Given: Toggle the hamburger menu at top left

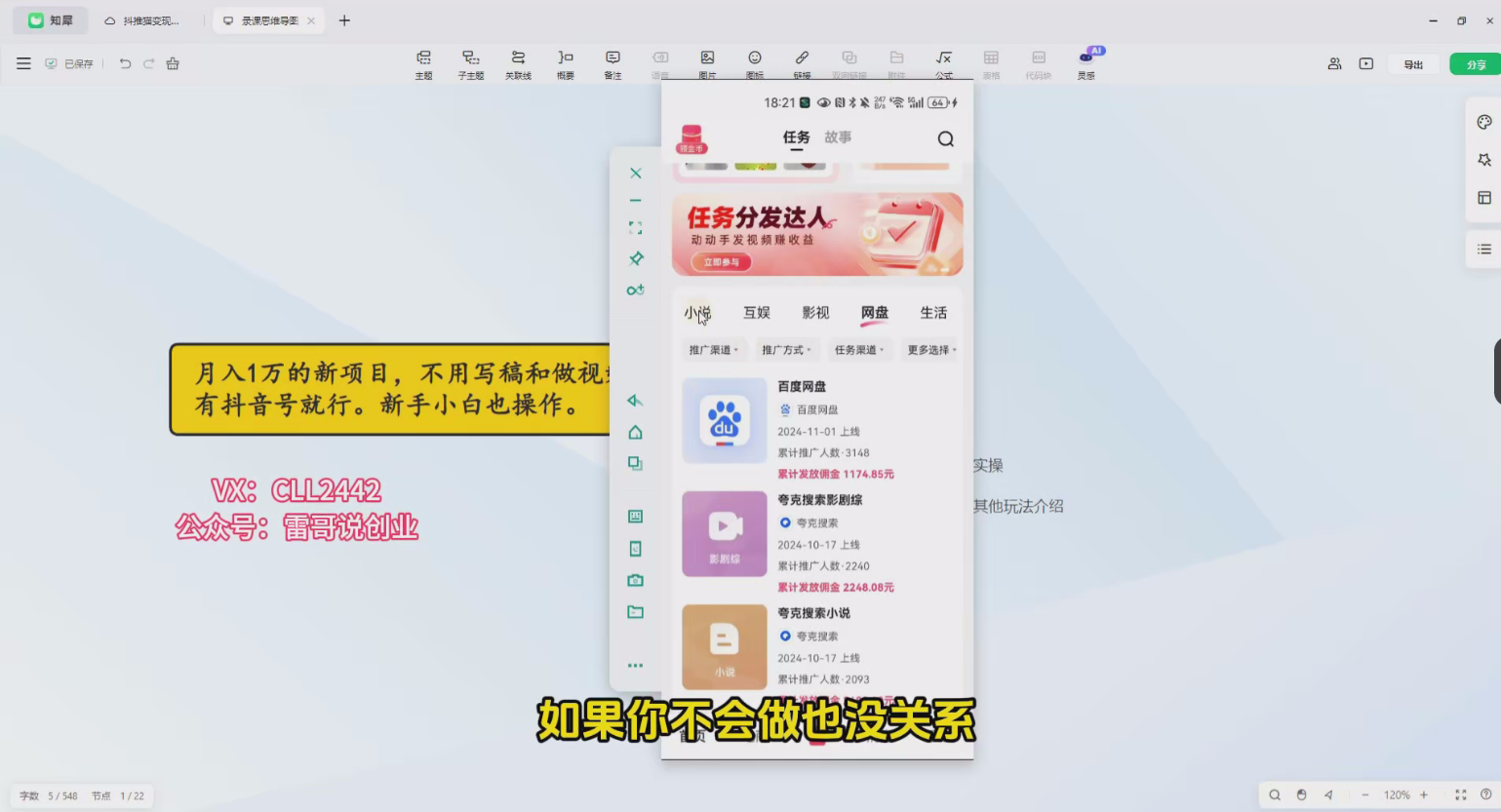Looking at the screenshot, I should click(23, 63).
